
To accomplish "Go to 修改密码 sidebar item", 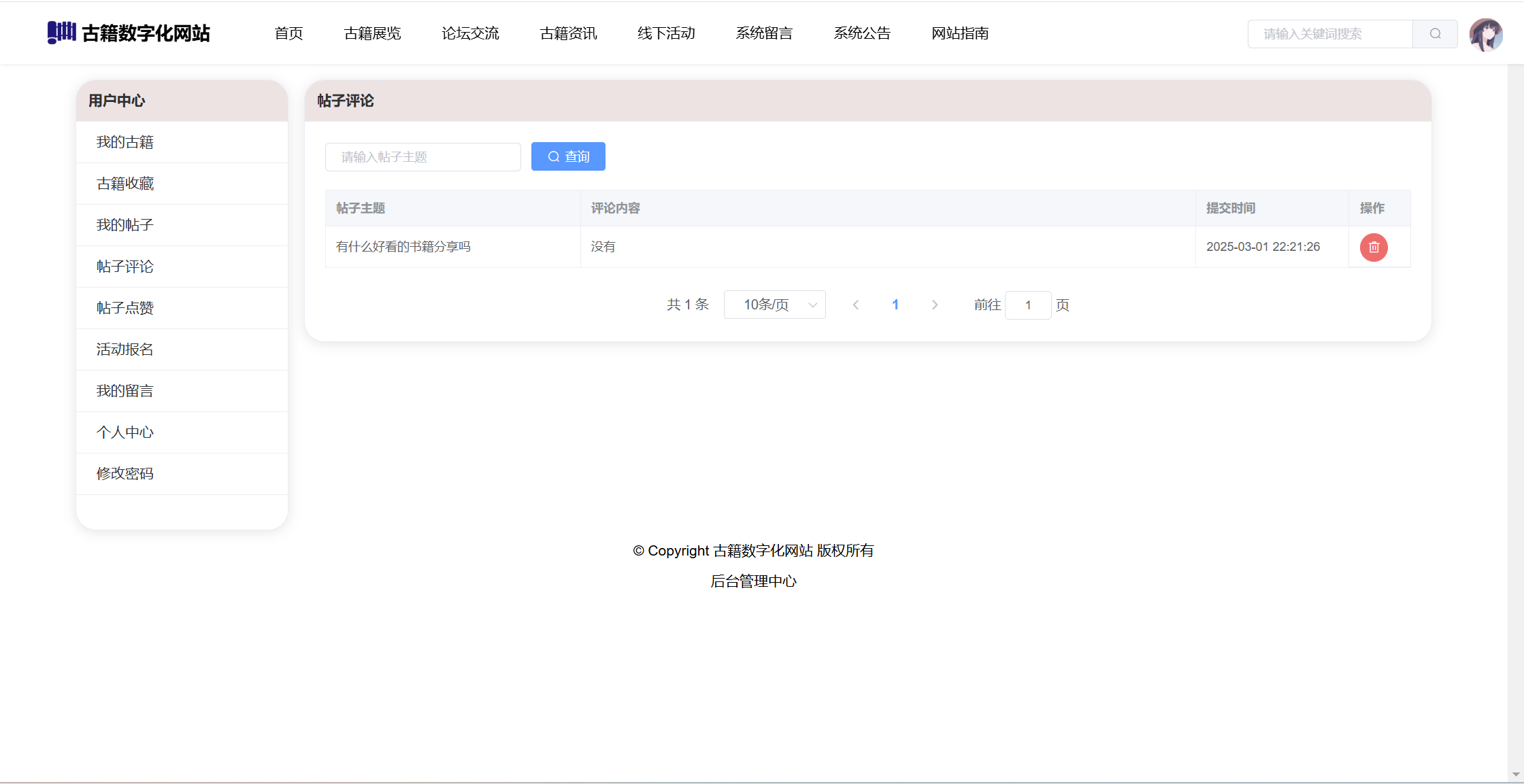I will click(x=125, y=474).
